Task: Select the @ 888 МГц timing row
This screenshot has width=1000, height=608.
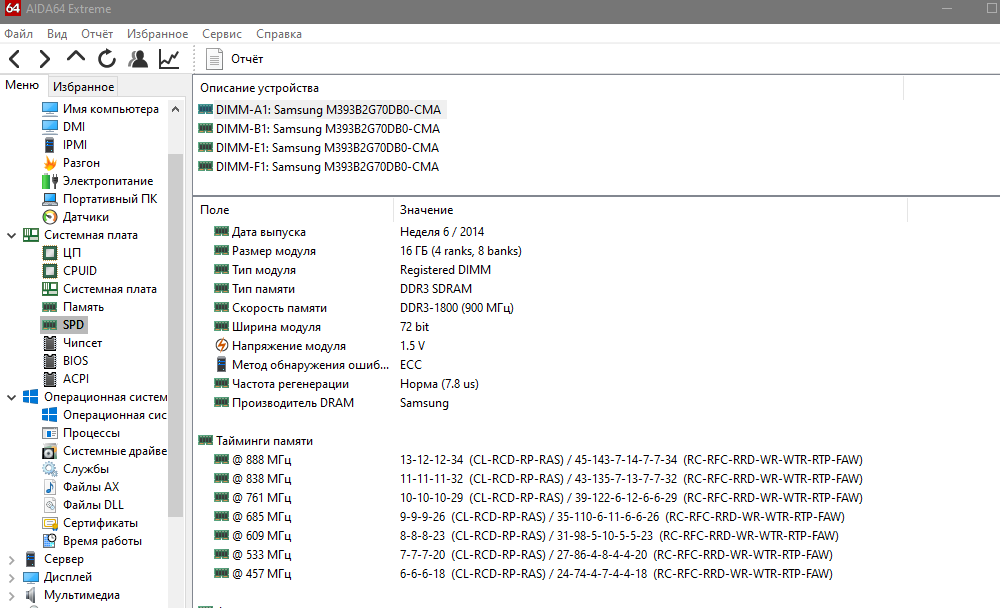Action: click(538, 460)
